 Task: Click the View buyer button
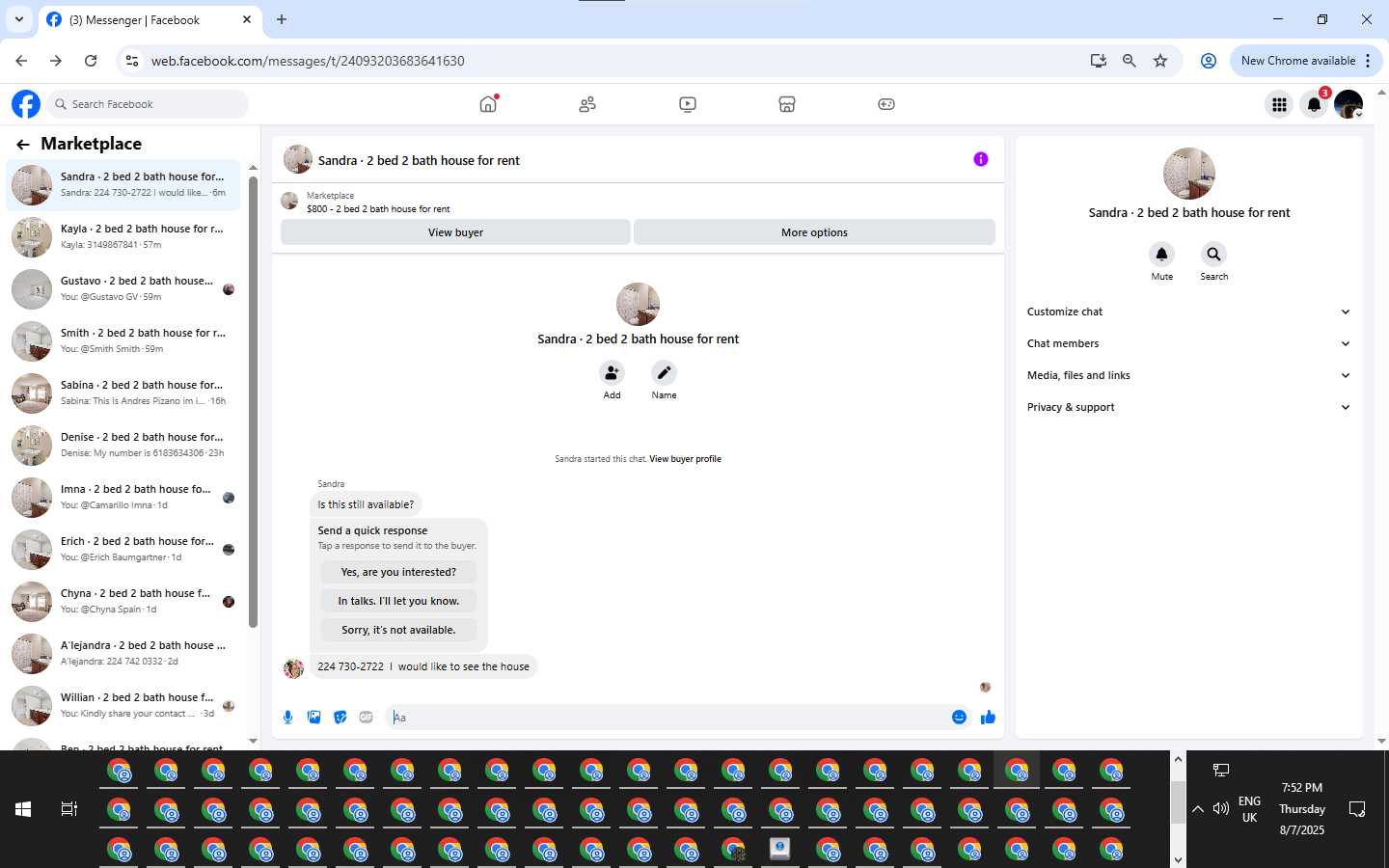[455, 232]
